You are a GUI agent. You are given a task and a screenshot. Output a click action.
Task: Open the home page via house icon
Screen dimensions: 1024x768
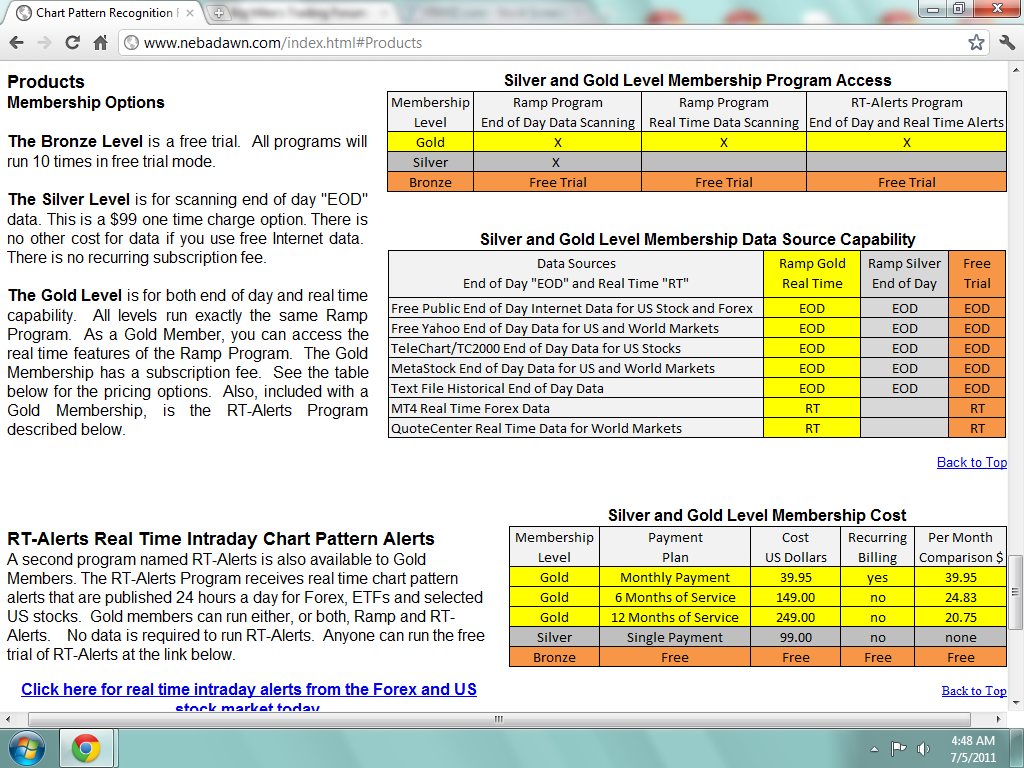coord(101,43)
